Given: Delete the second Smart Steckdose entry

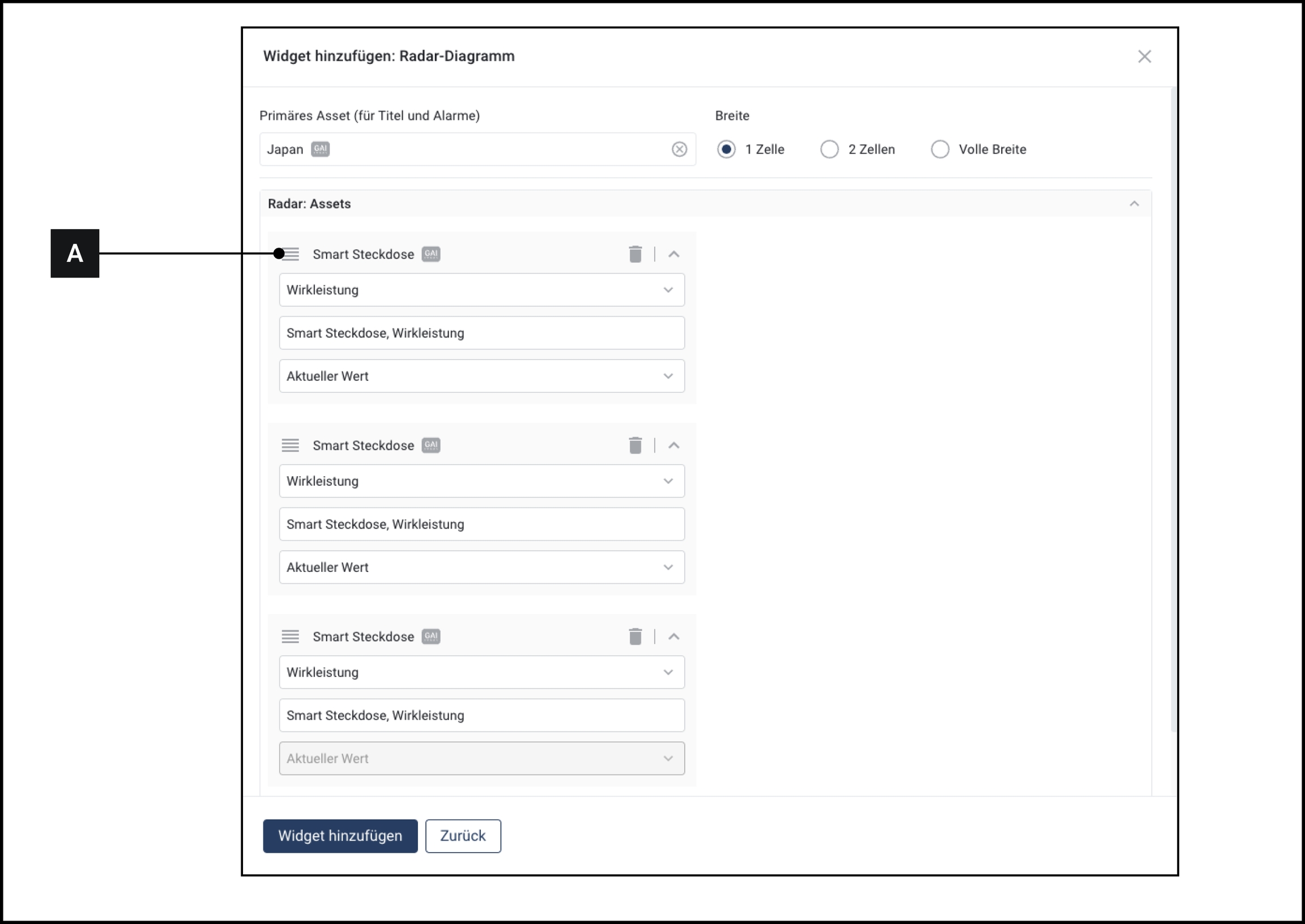Looking at the screenshot, I should click(635, 446).
